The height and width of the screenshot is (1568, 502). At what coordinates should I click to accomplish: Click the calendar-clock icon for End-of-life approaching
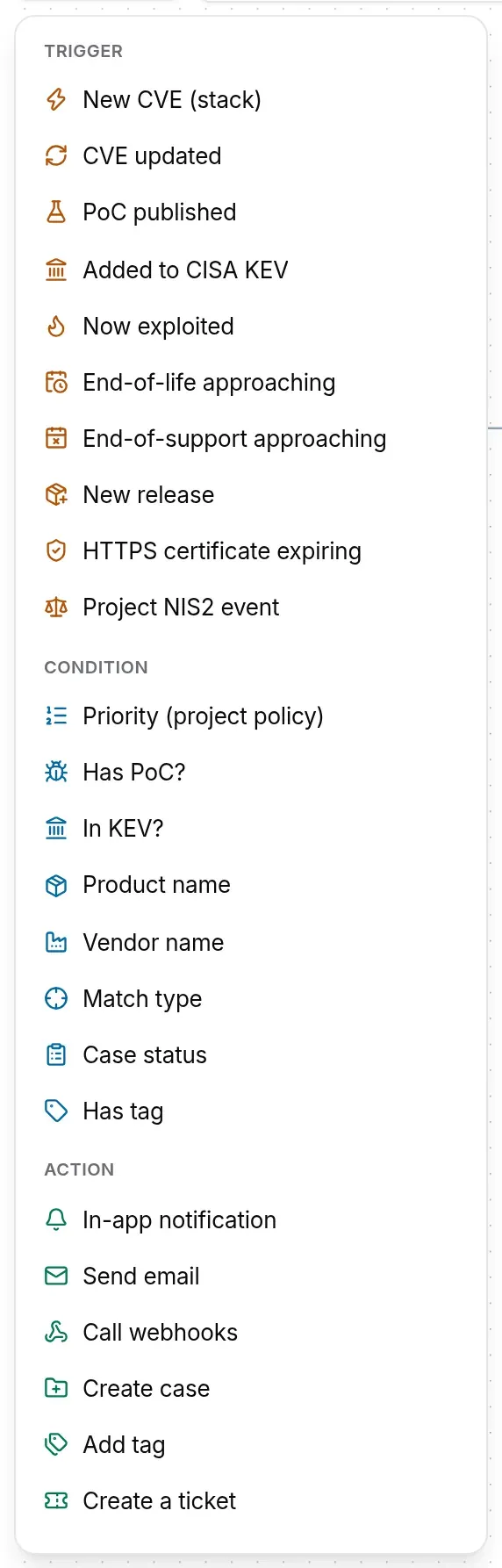pos(56,383)
